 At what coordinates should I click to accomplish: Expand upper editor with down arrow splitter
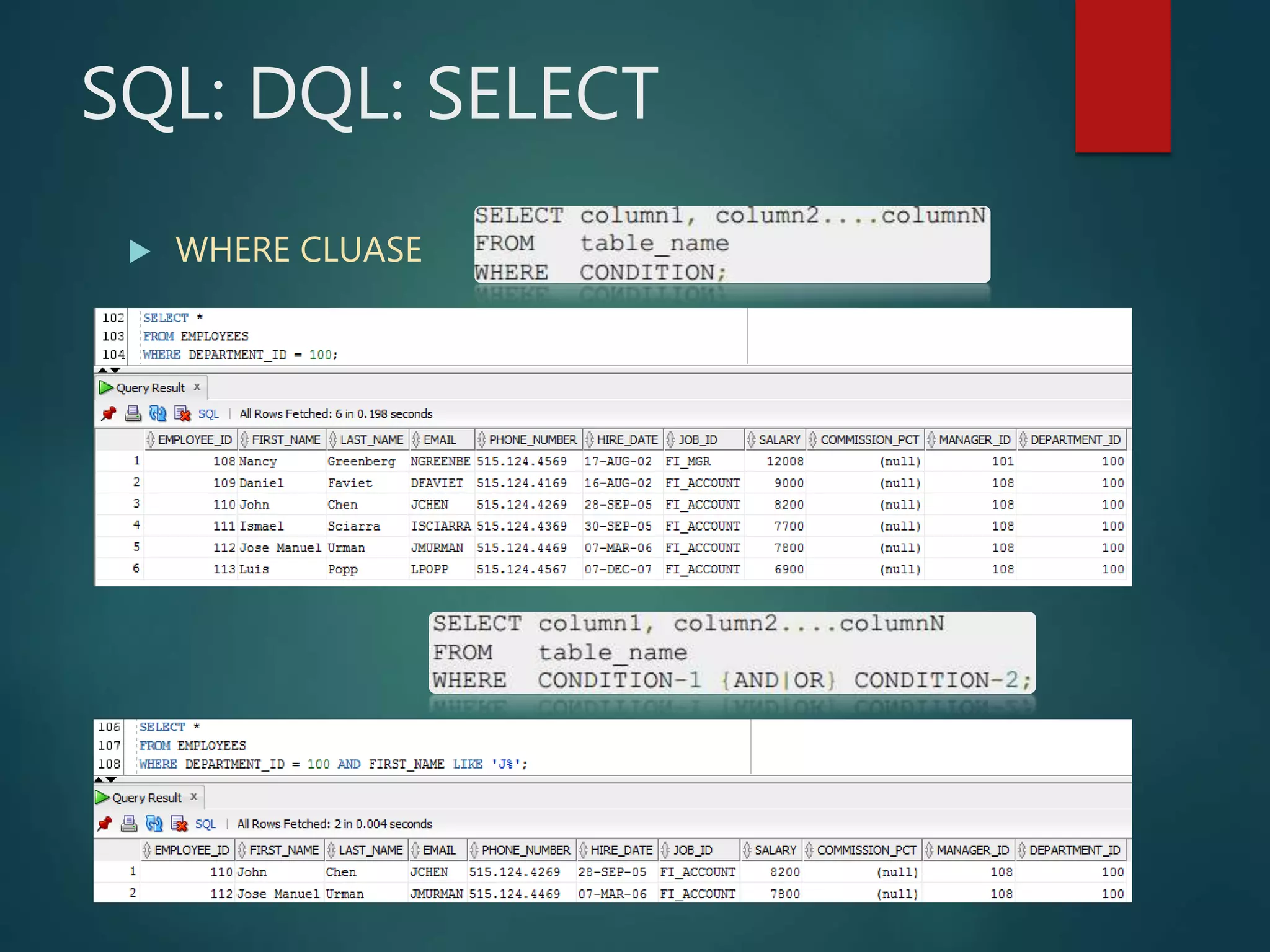[115, 370]
